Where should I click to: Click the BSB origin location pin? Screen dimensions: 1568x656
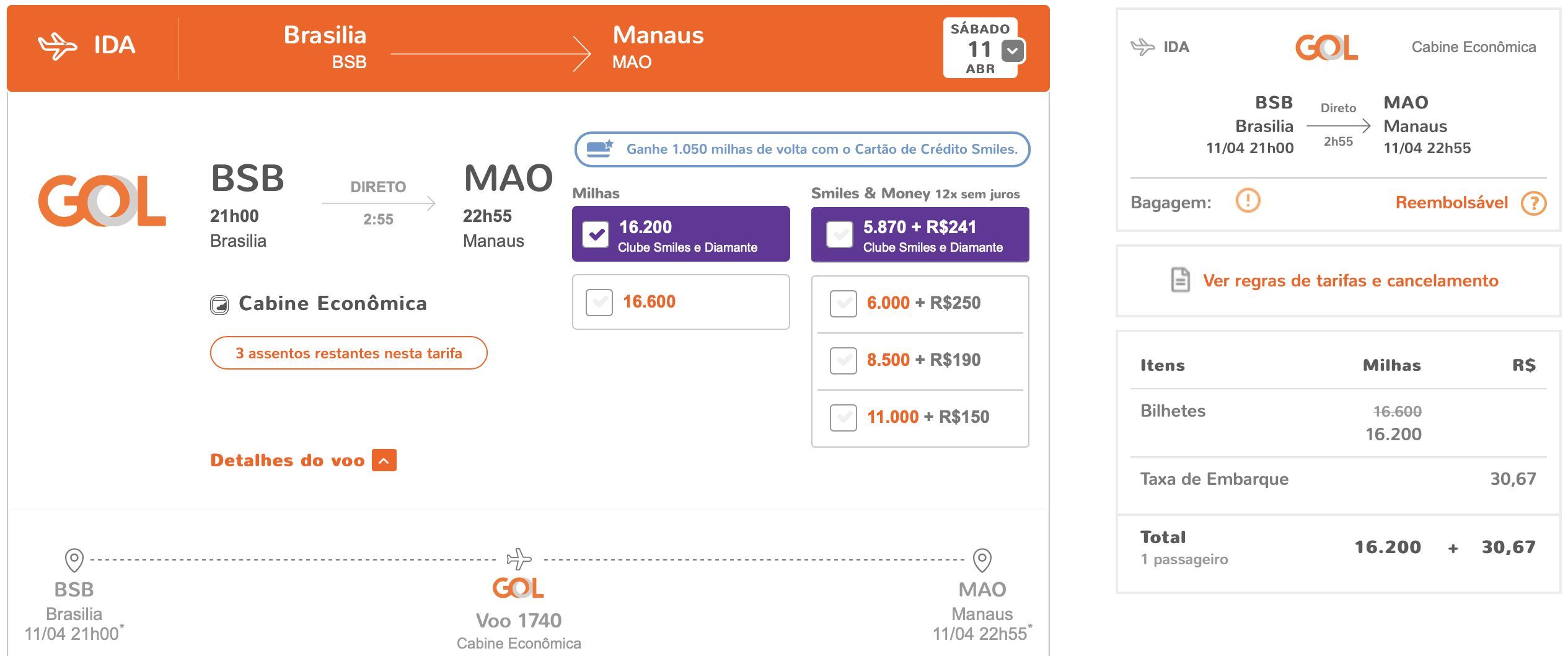[x=74, y=560]
